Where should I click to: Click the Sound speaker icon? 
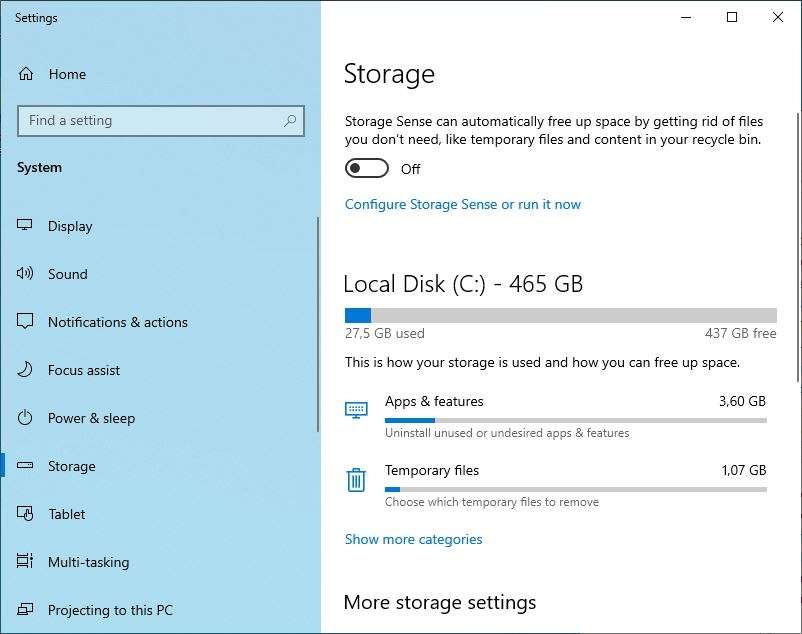tap(26, 274)
